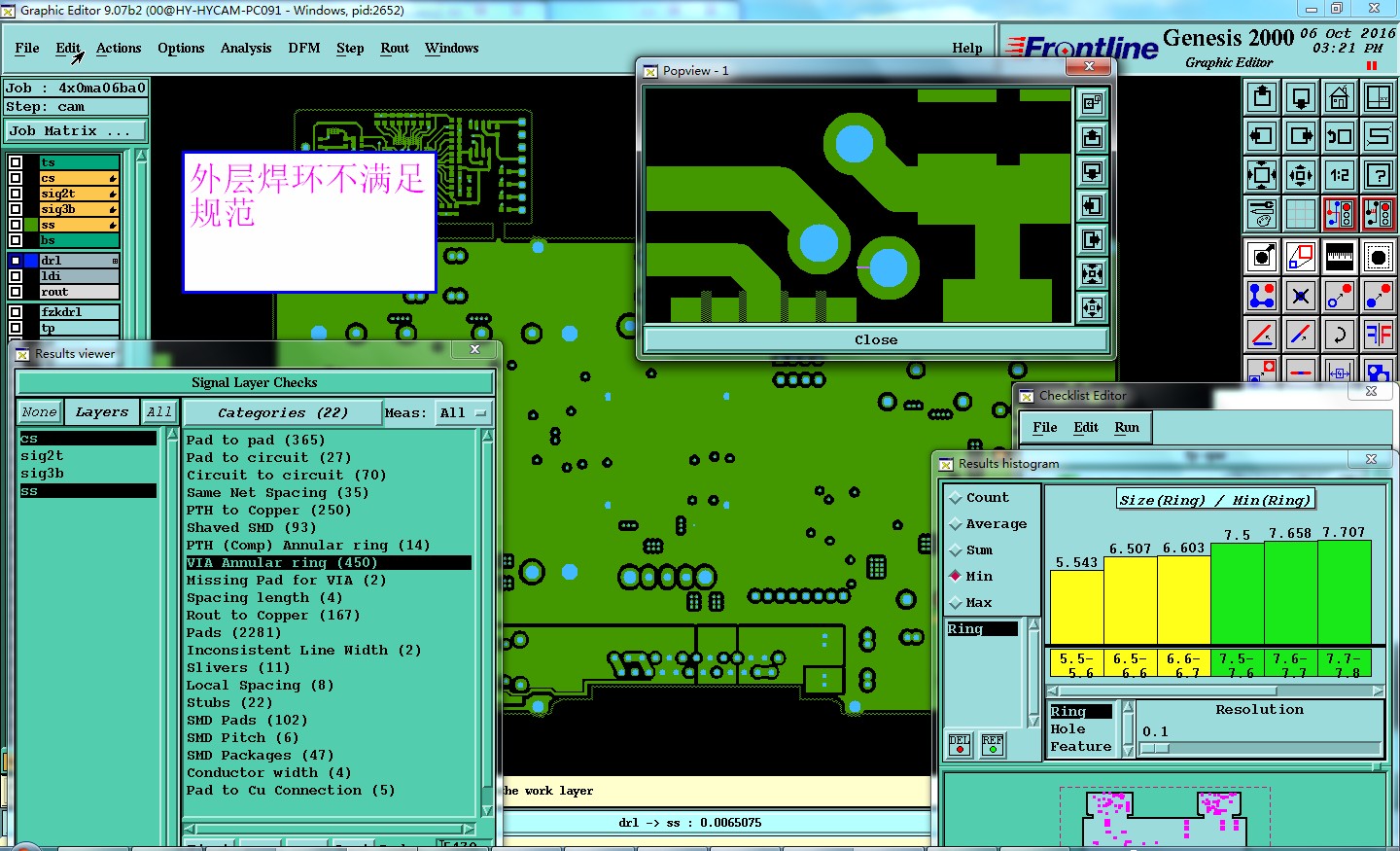Screen dimensions: 1400x851
Task: Open the Rout menu
Action: coord(395,48)
